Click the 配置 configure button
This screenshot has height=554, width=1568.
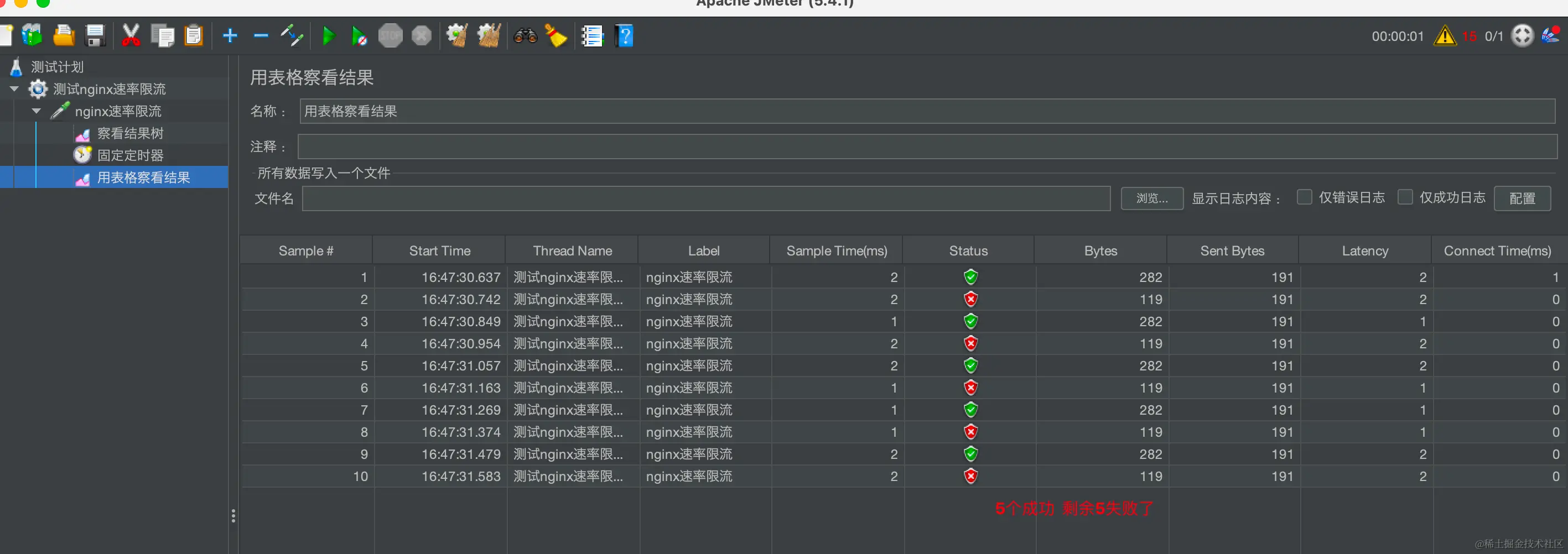1522,199
